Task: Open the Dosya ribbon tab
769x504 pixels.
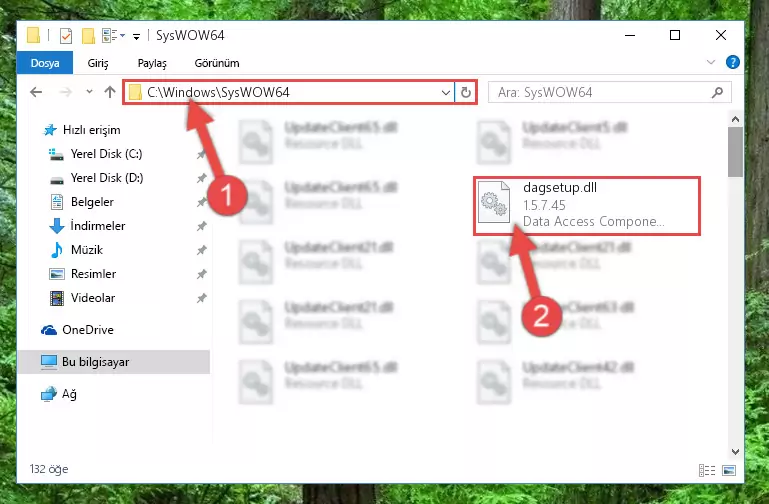Action: tap(45, 63)
